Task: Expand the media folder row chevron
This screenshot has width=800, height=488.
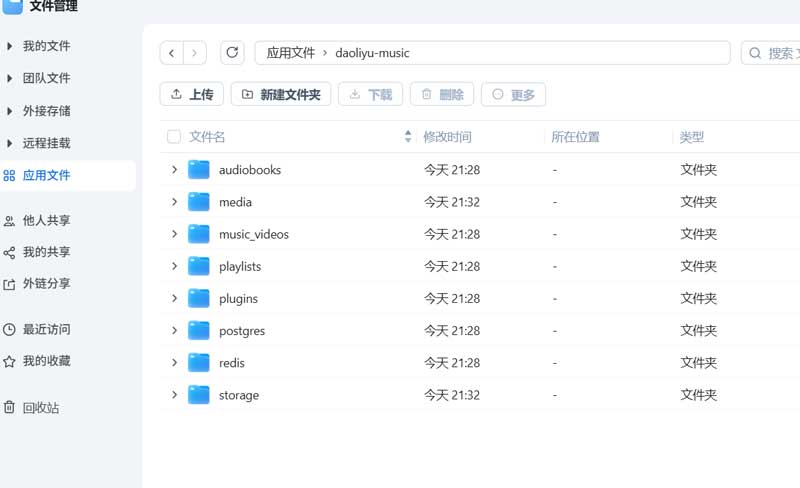Action: [174, 202]
